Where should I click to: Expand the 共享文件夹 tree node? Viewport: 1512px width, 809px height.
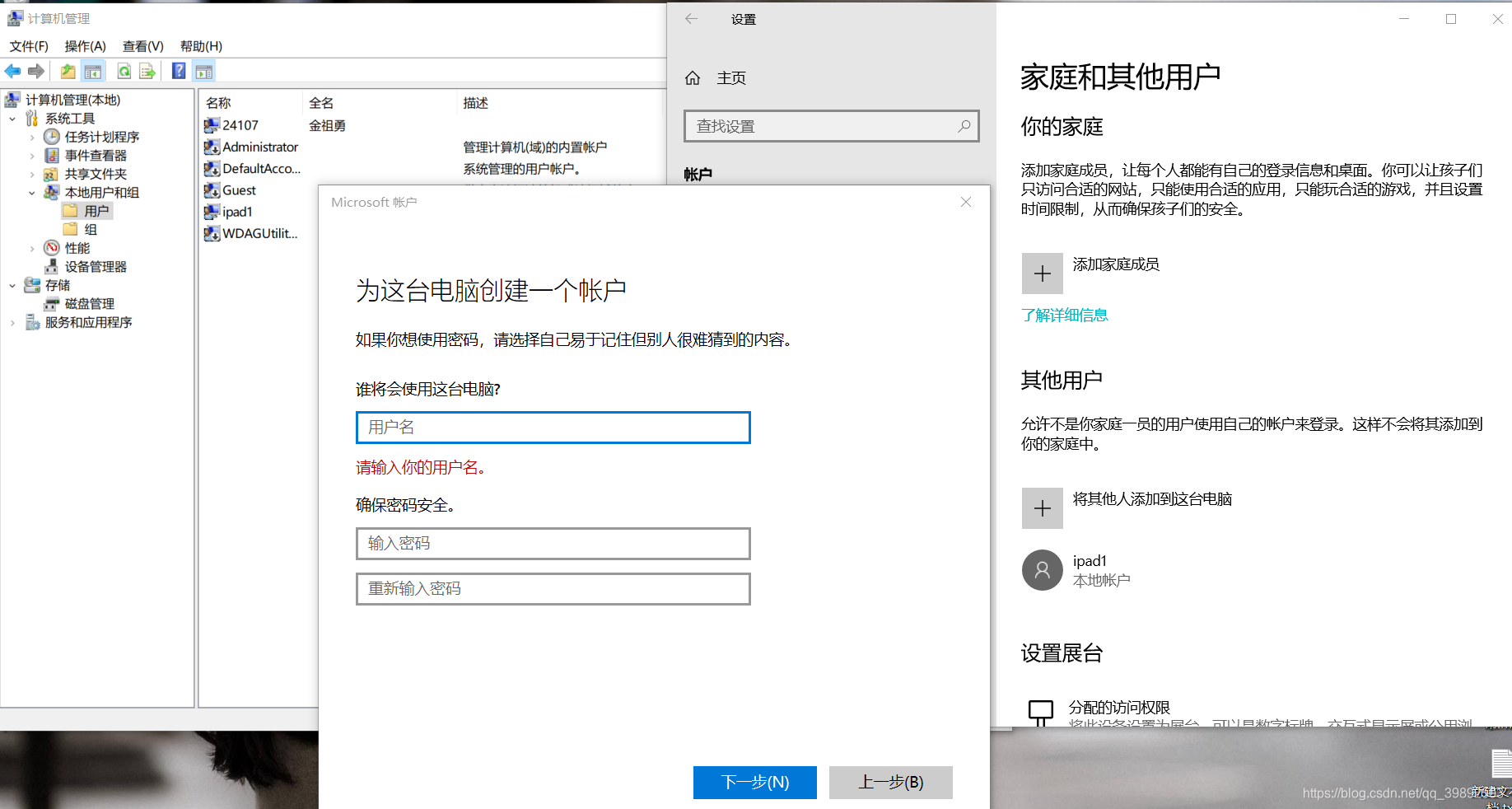point(32,174)
